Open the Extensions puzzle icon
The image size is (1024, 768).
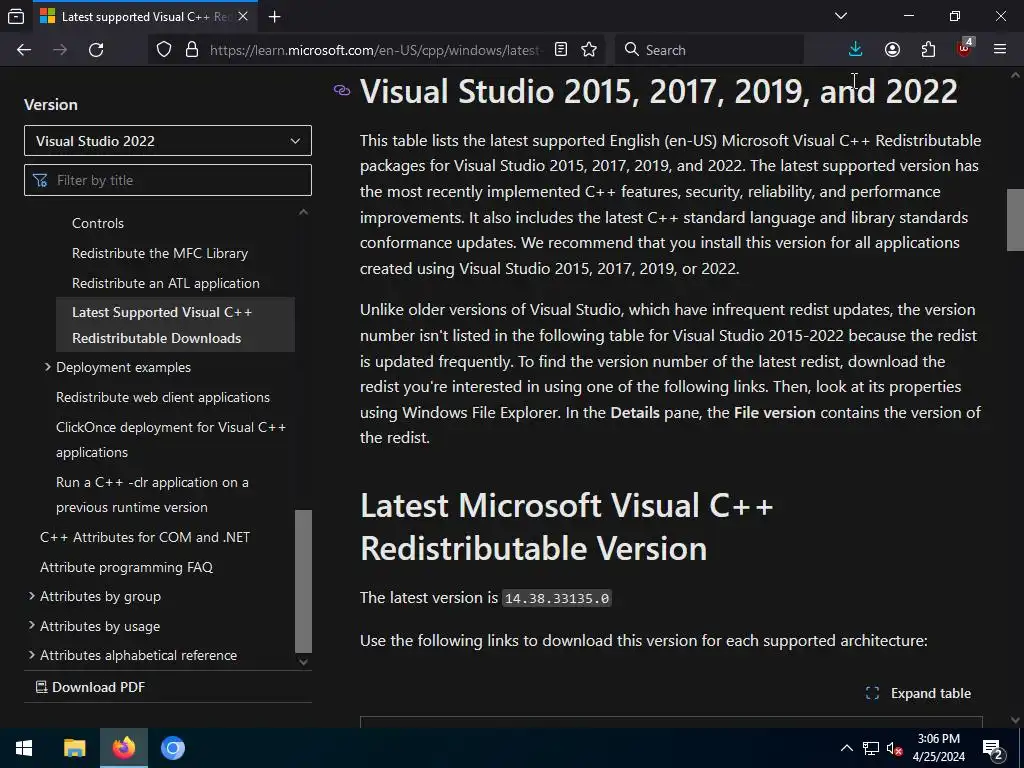tap(928, 50)
